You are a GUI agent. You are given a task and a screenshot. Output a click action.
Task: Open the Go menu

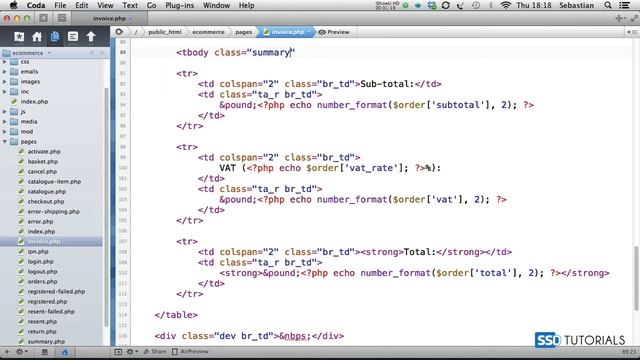(151, 5)
